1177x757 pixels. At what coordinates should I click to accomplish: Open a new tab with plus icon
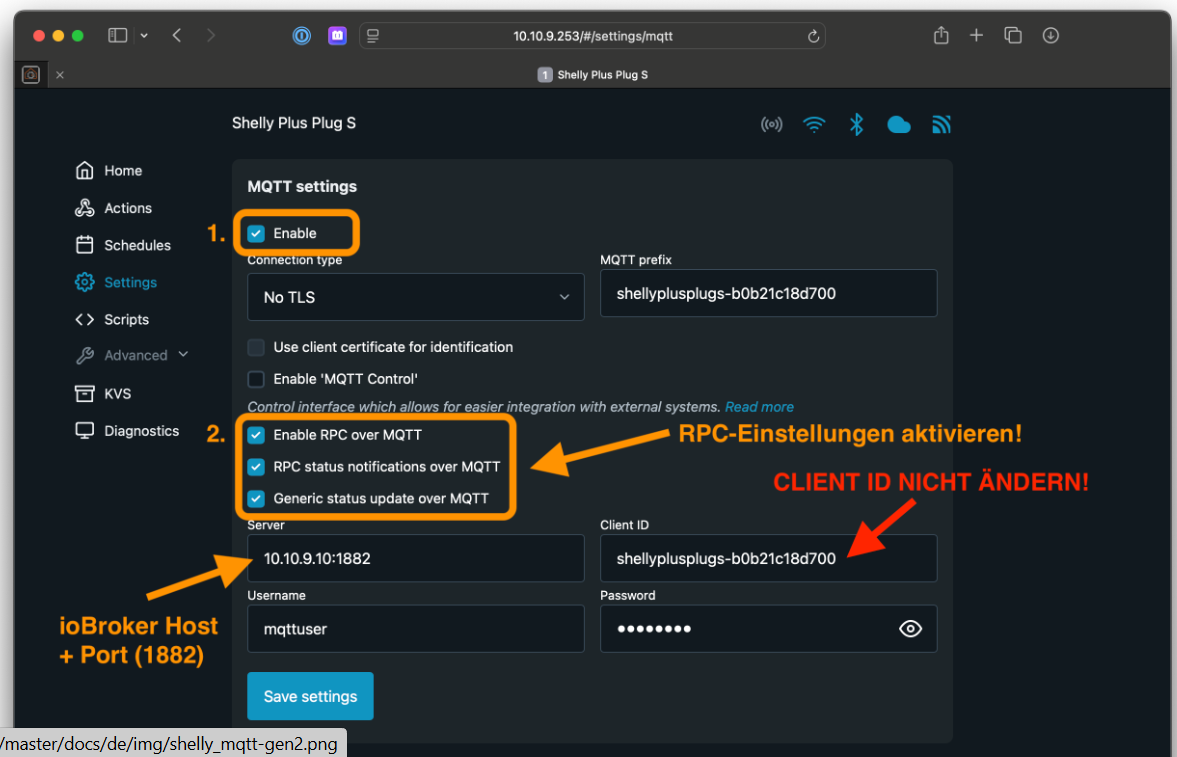(977, 35)
